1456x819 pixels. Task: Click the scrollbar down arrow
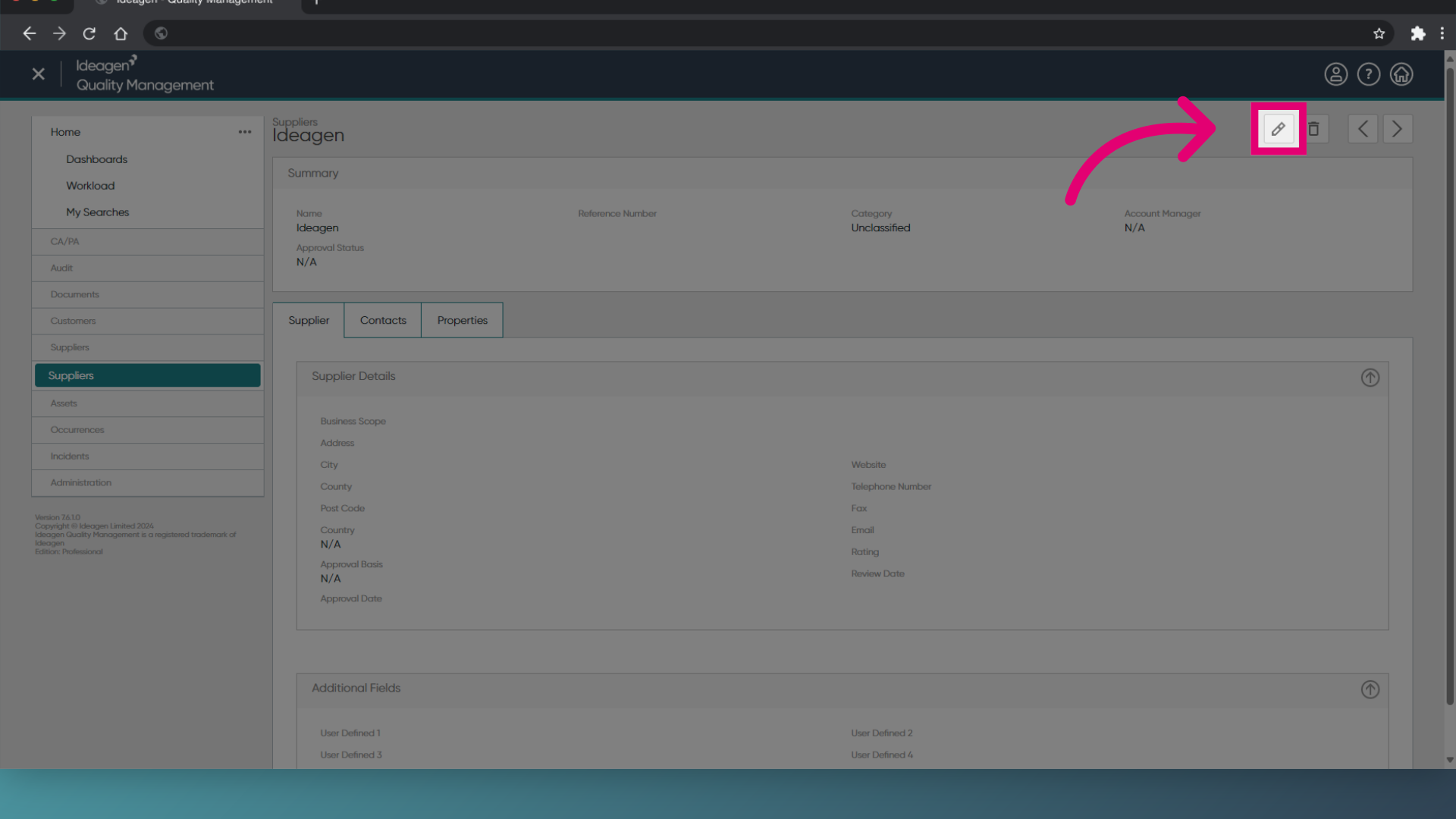(1450, 760)
